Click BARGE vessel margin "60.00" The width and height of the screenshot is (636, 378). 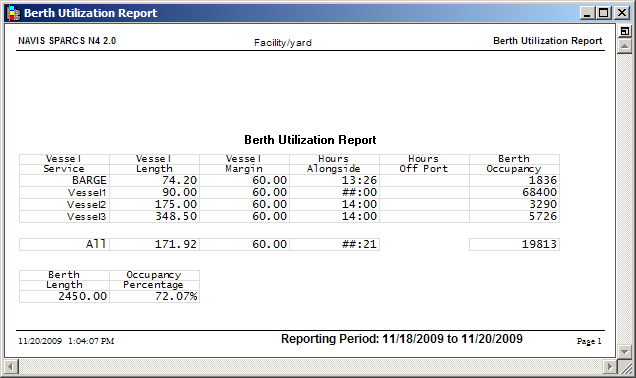269,180
